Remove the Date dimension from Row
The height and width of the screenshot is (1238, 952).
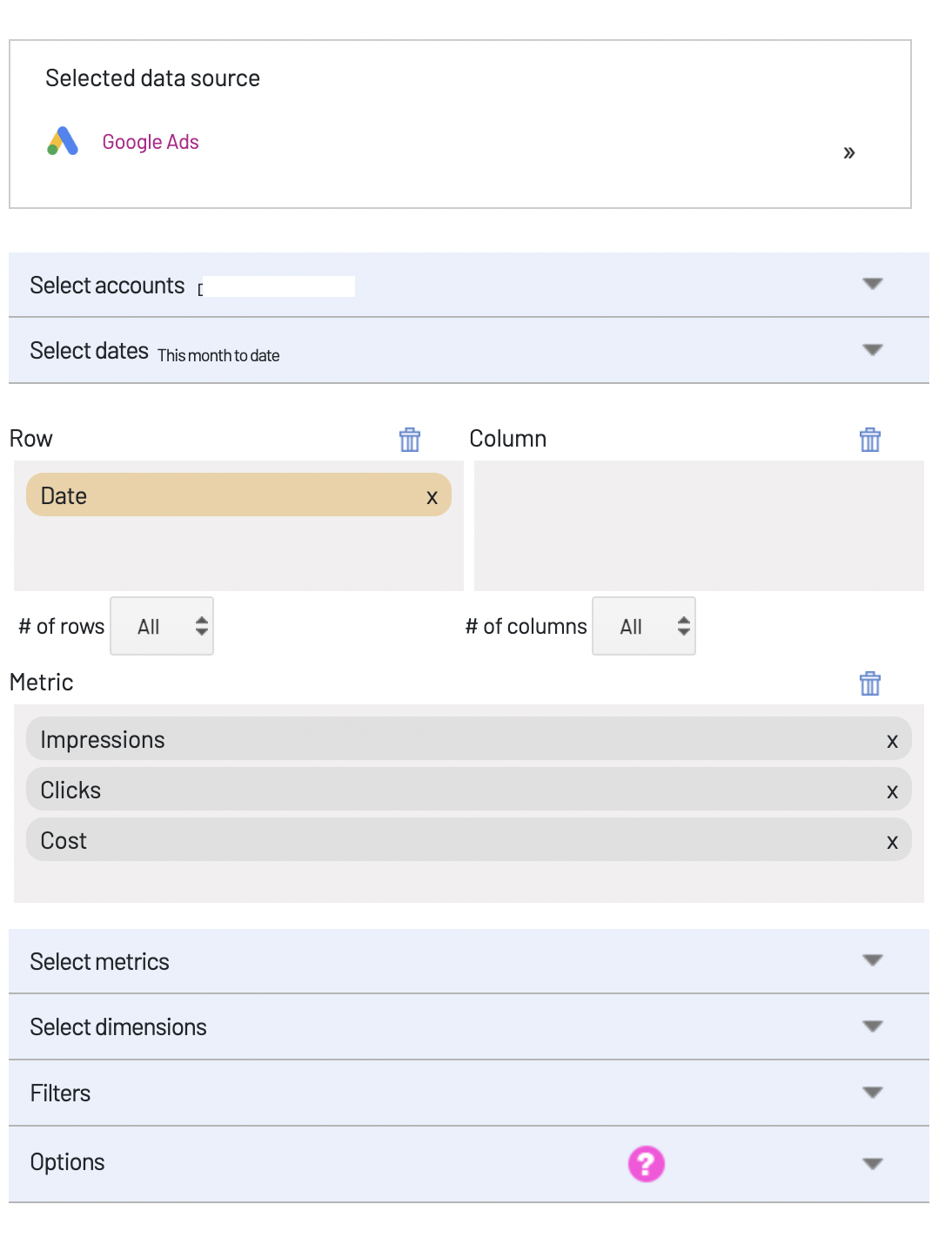coord(432,496)
